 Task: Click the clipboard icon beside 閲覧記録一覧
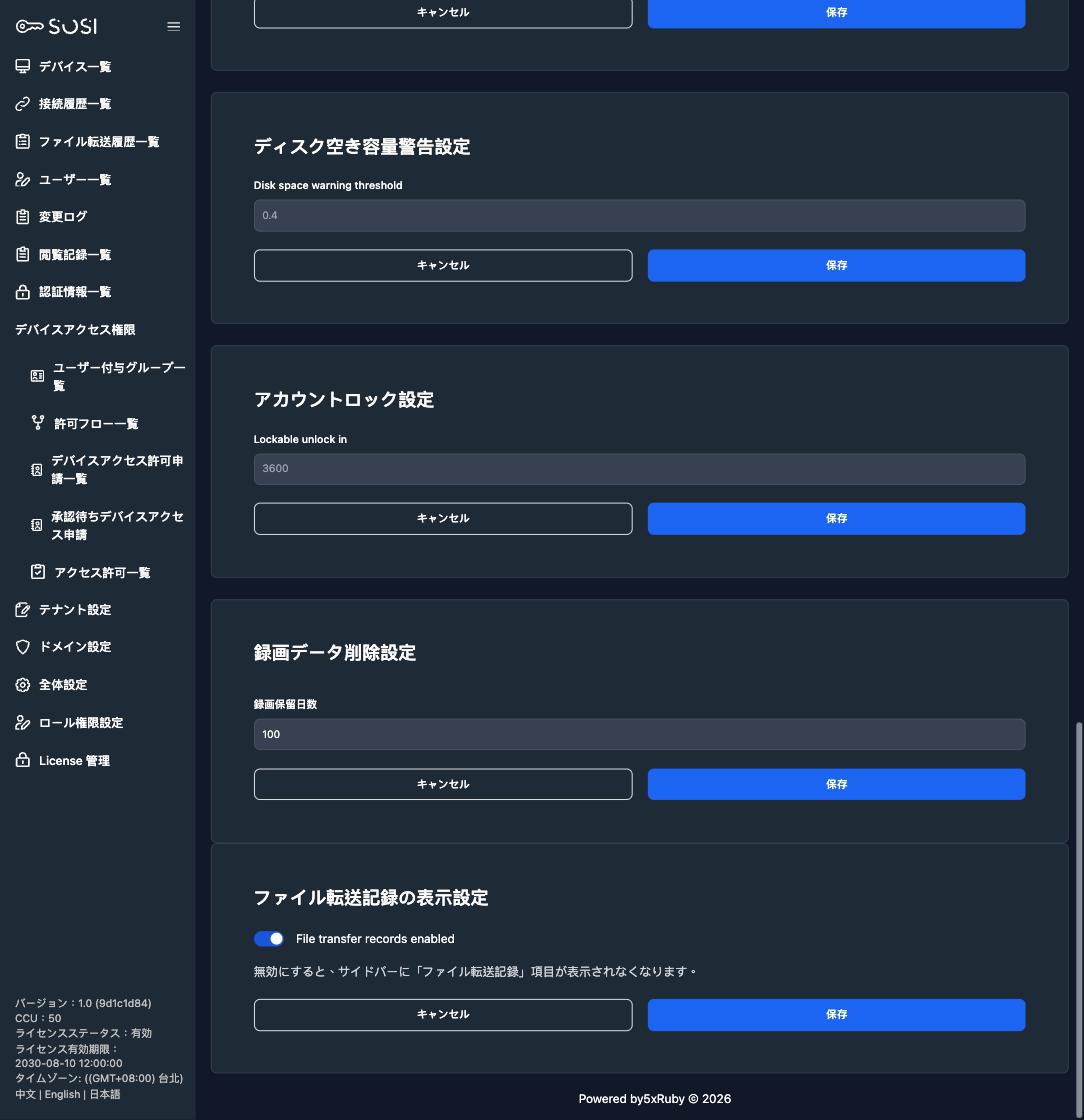point(23,254)
